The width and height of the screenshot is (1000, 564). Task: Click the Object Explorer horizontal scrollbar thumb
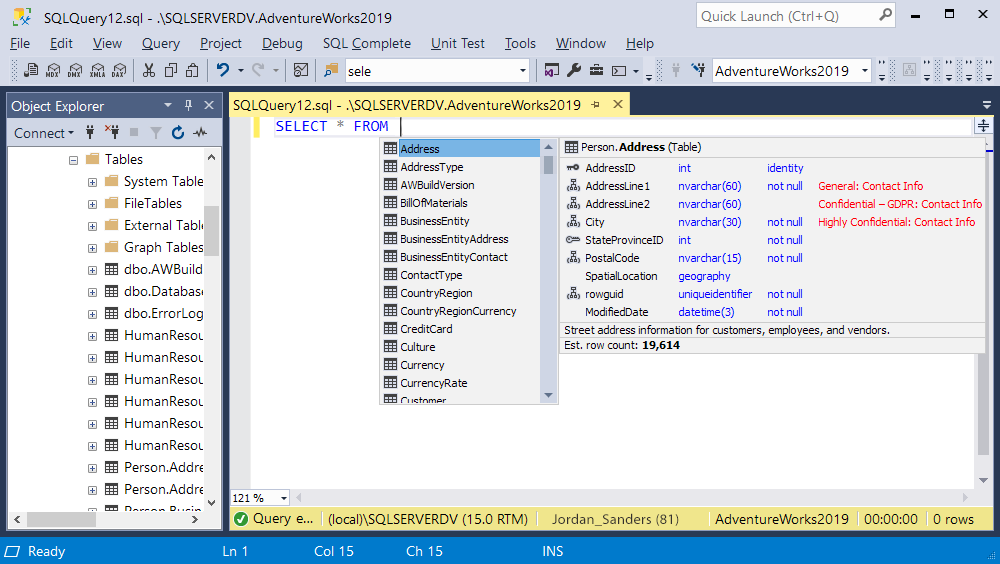[61, 519]
